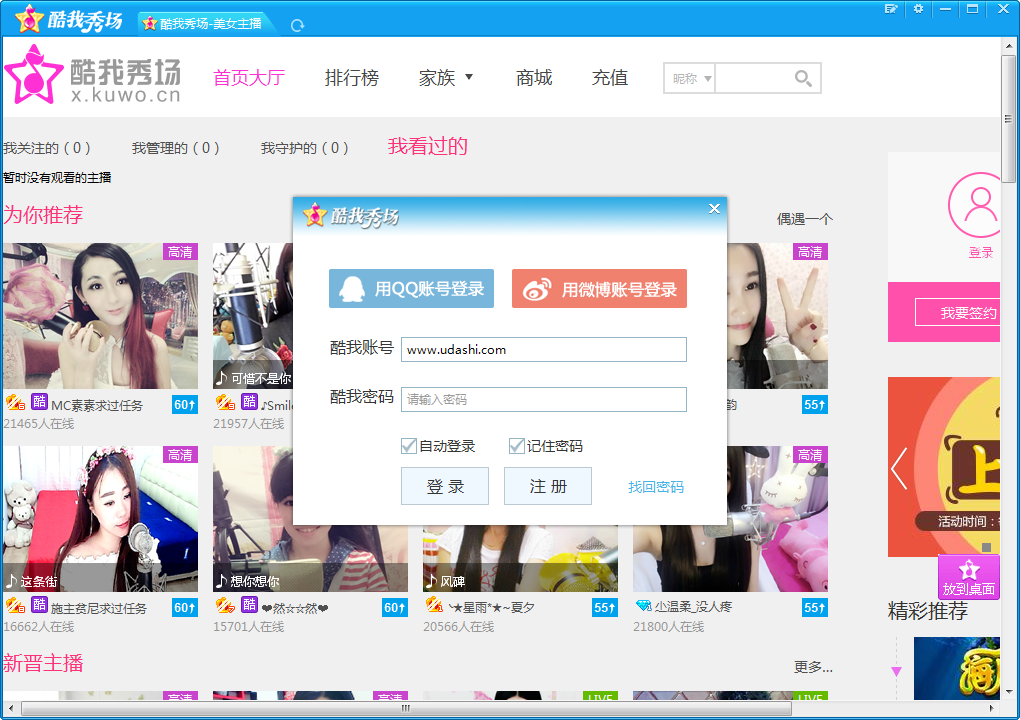Open the 排行榜 page
This screenshot has height=720, width=1020.
352,78
